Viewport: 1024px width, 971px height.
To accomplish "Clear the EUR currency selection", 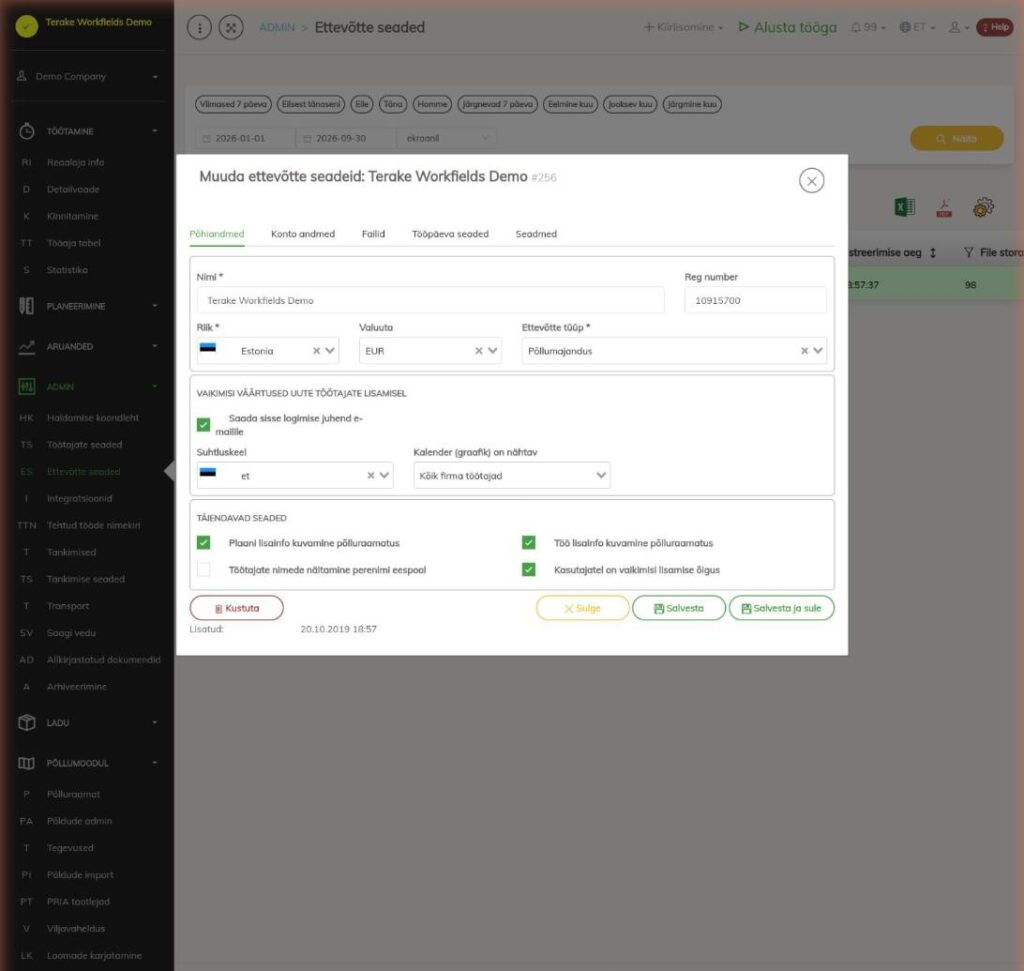I will click(479, 351).
